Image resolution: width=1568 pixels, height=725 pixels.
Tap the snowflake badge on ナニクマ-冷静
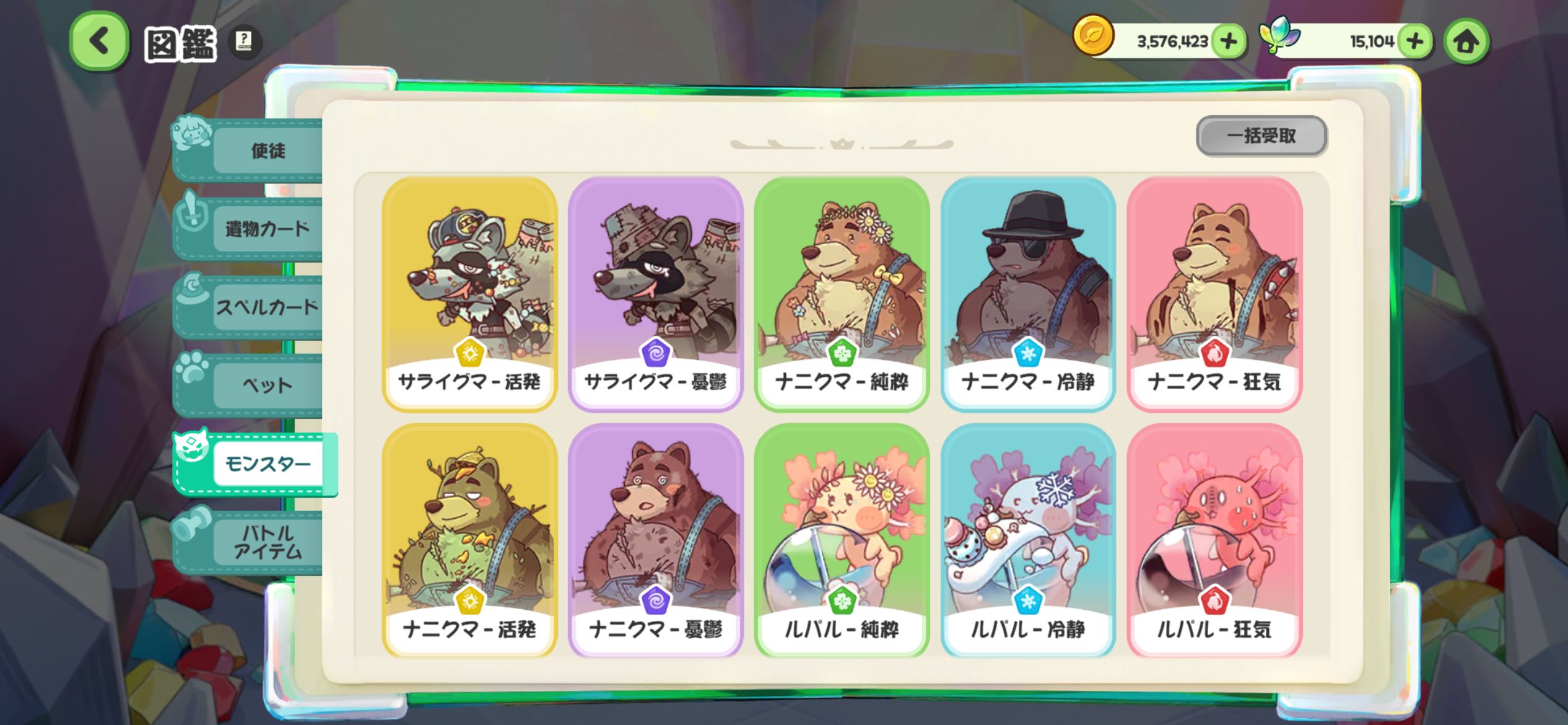tap(1028, 353)
